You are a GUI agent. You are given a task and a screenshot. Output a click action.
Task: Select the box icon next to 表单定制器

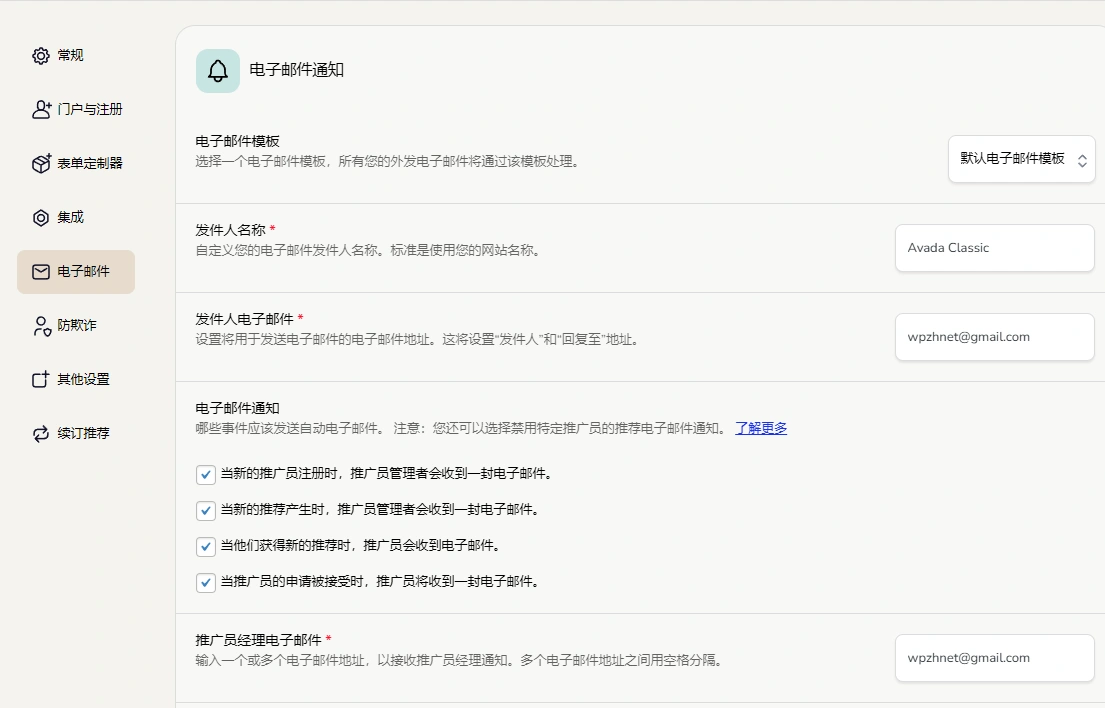40,163
